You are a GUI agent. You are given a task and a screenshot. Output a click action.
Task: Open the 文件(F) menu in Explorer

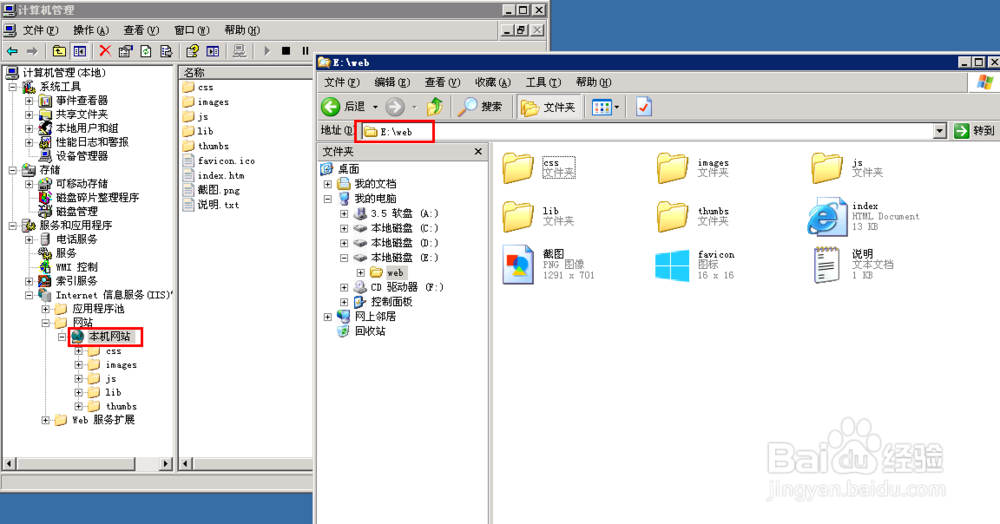342,82
